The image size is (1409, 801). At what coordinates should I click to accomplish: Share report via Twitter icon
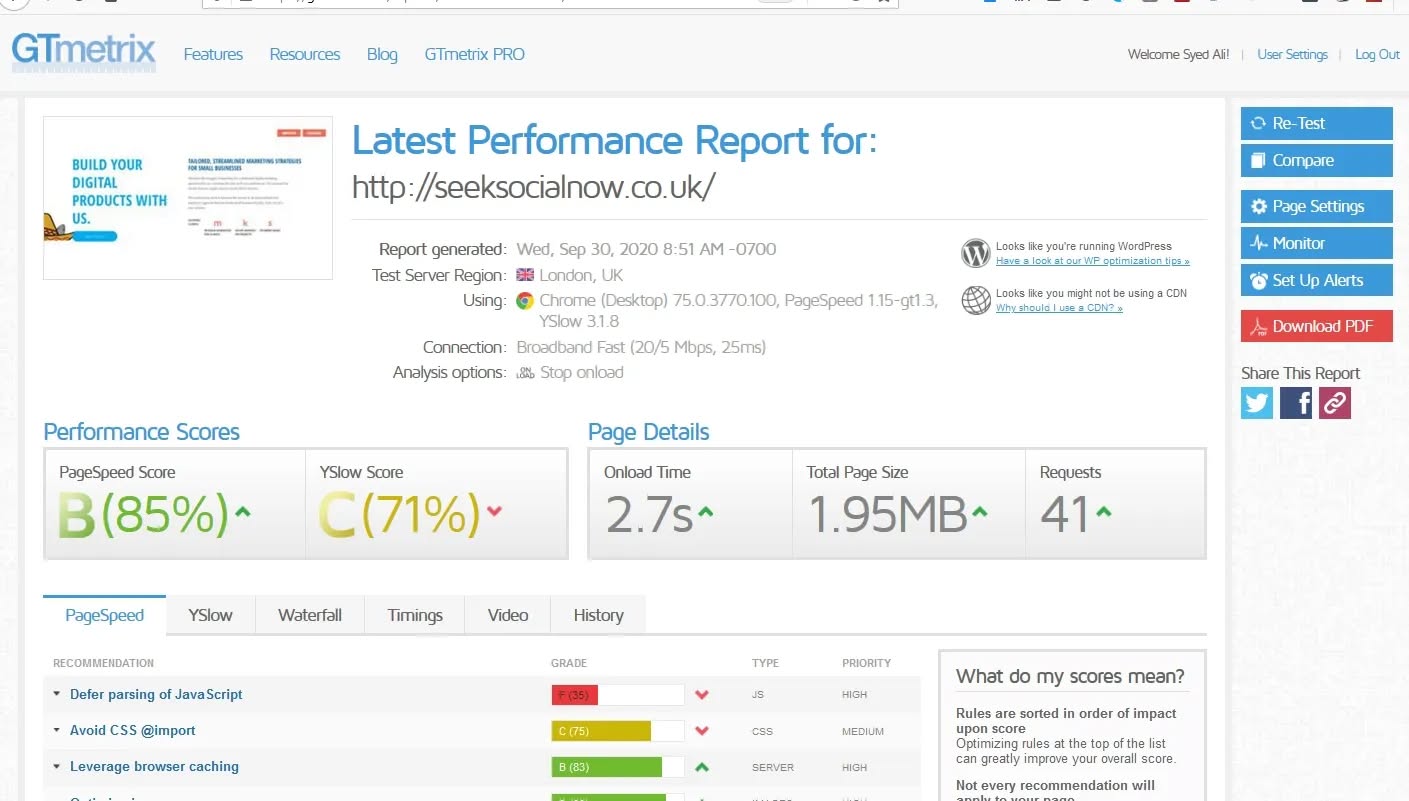[x=1257, y=403]
